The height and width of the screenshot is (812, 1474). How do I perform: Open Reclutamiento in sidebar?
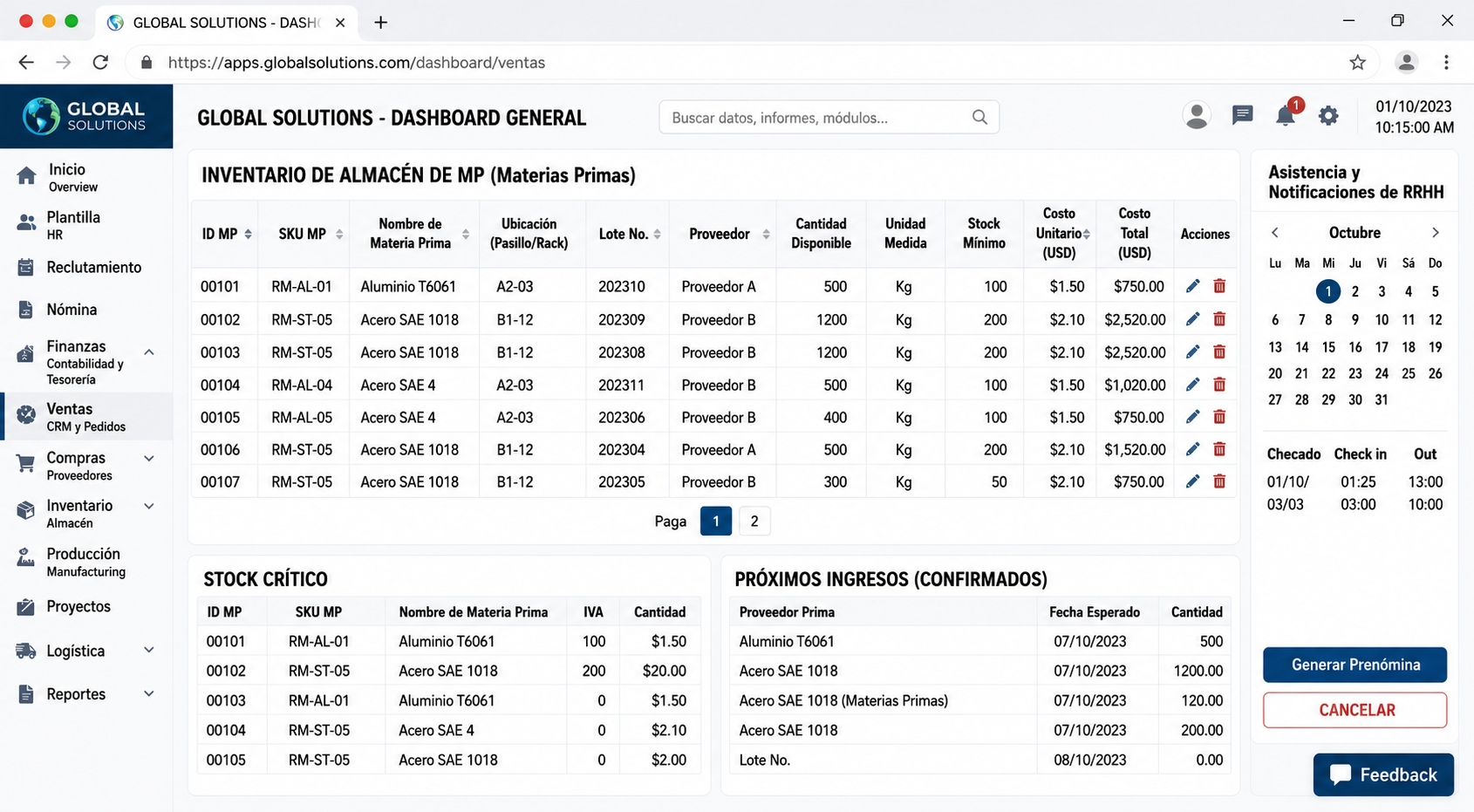(x=86, y=268)
